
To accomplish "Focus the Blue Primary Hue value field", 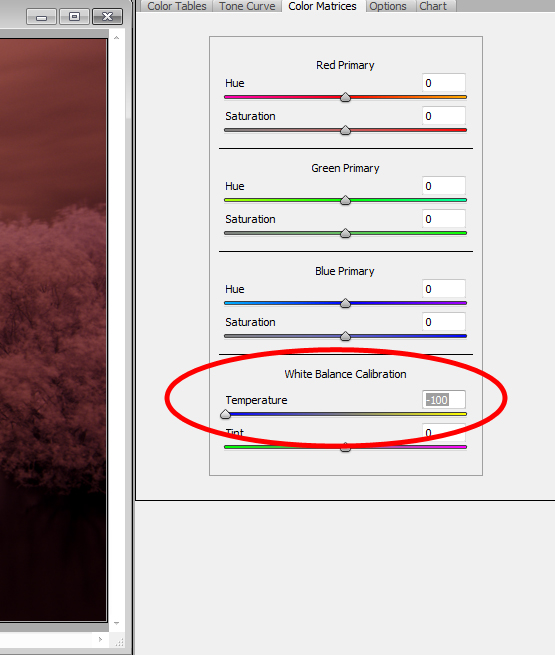I will (444, 289).
